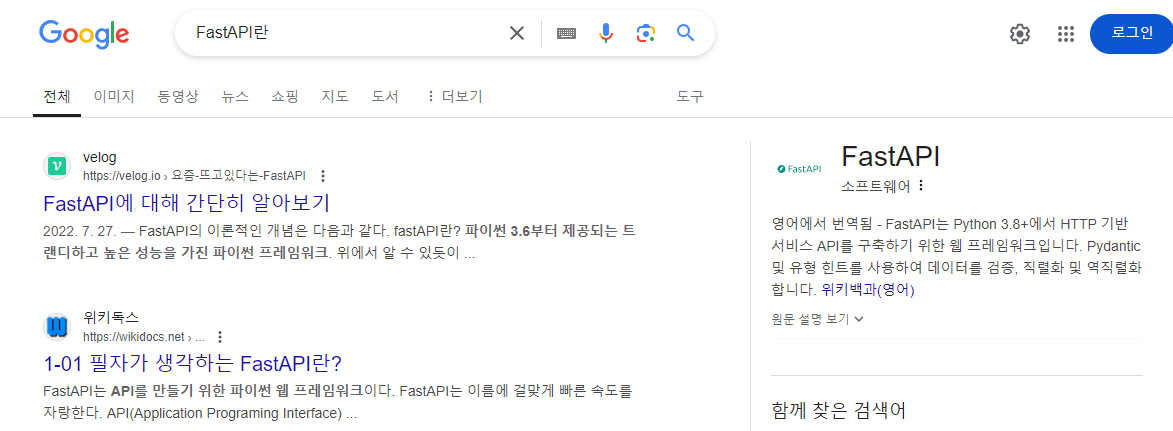This screenshot has height=431, width=1173.
Task: Open '1-01 필자가 생각하는 FastAPI란?' result
Action: click(x=193, y=364)
